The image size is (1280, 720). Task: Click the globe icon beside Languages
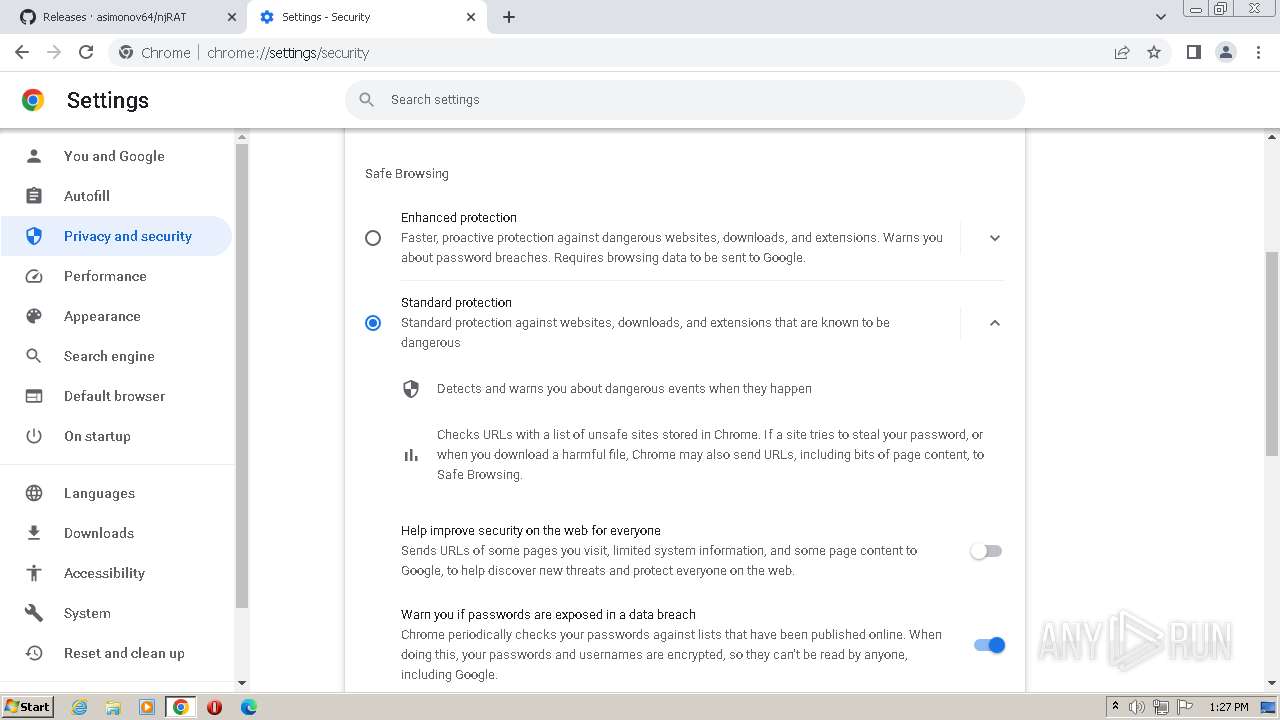tap(34, 493)
